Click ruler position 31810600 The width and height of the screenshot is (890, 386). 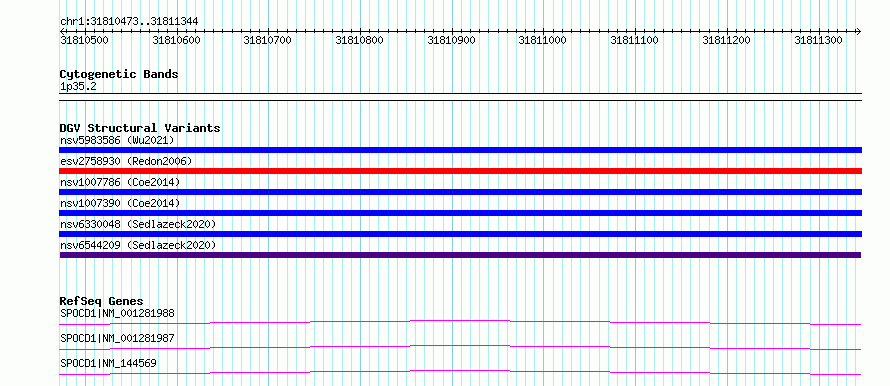[177, 40]
